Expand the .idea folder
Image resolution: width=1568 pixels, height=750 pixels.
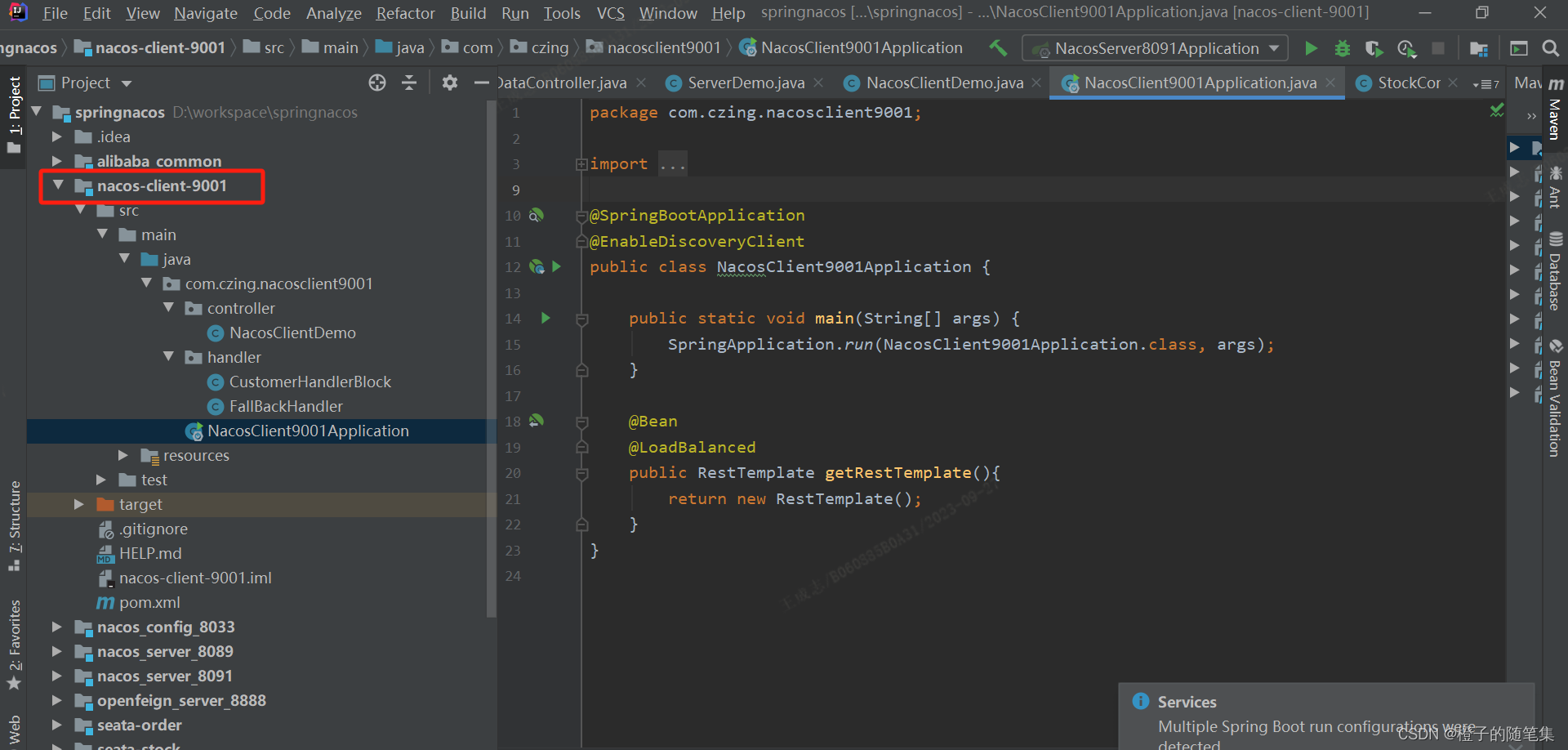pos(56,136)
